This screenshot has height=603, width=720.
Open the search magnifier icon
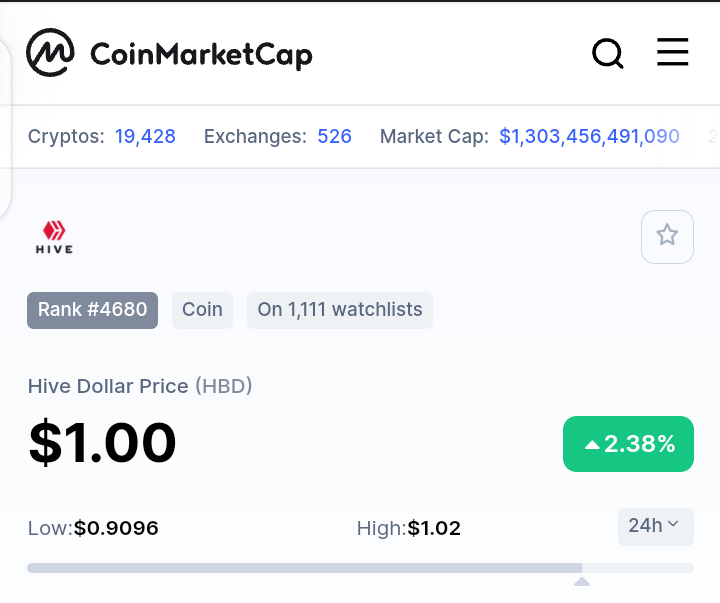608,53
